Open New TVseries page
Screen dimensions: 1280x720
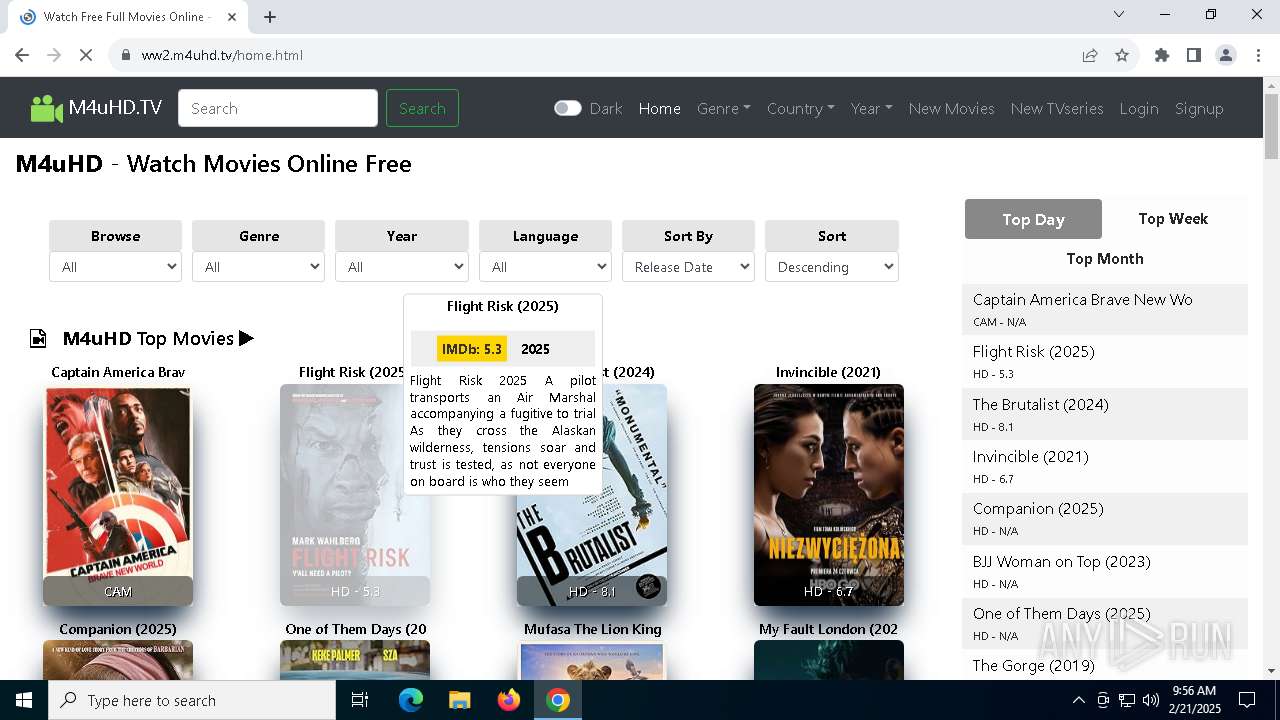(1057, 108)
